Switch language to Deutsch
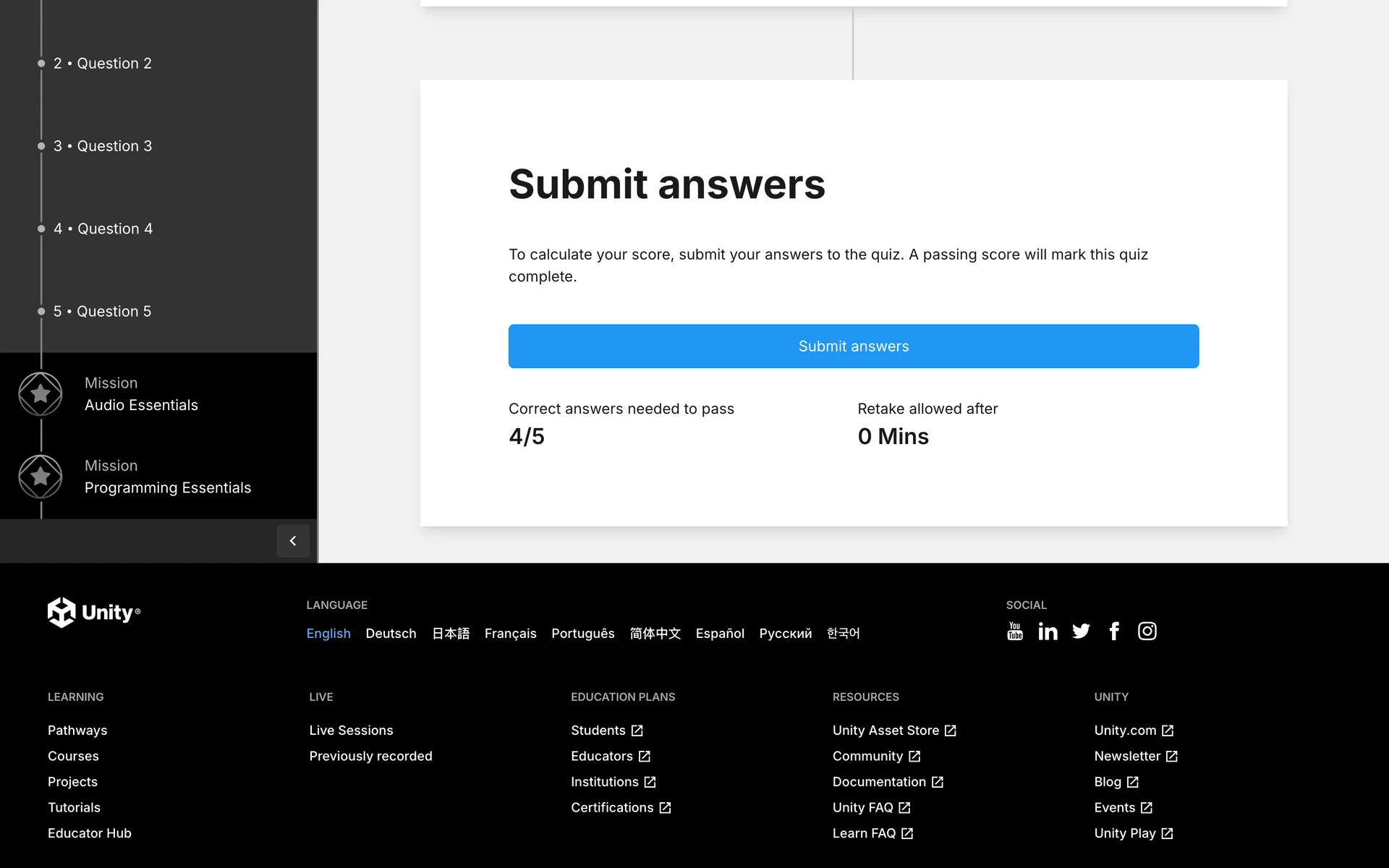 (391, 634)
